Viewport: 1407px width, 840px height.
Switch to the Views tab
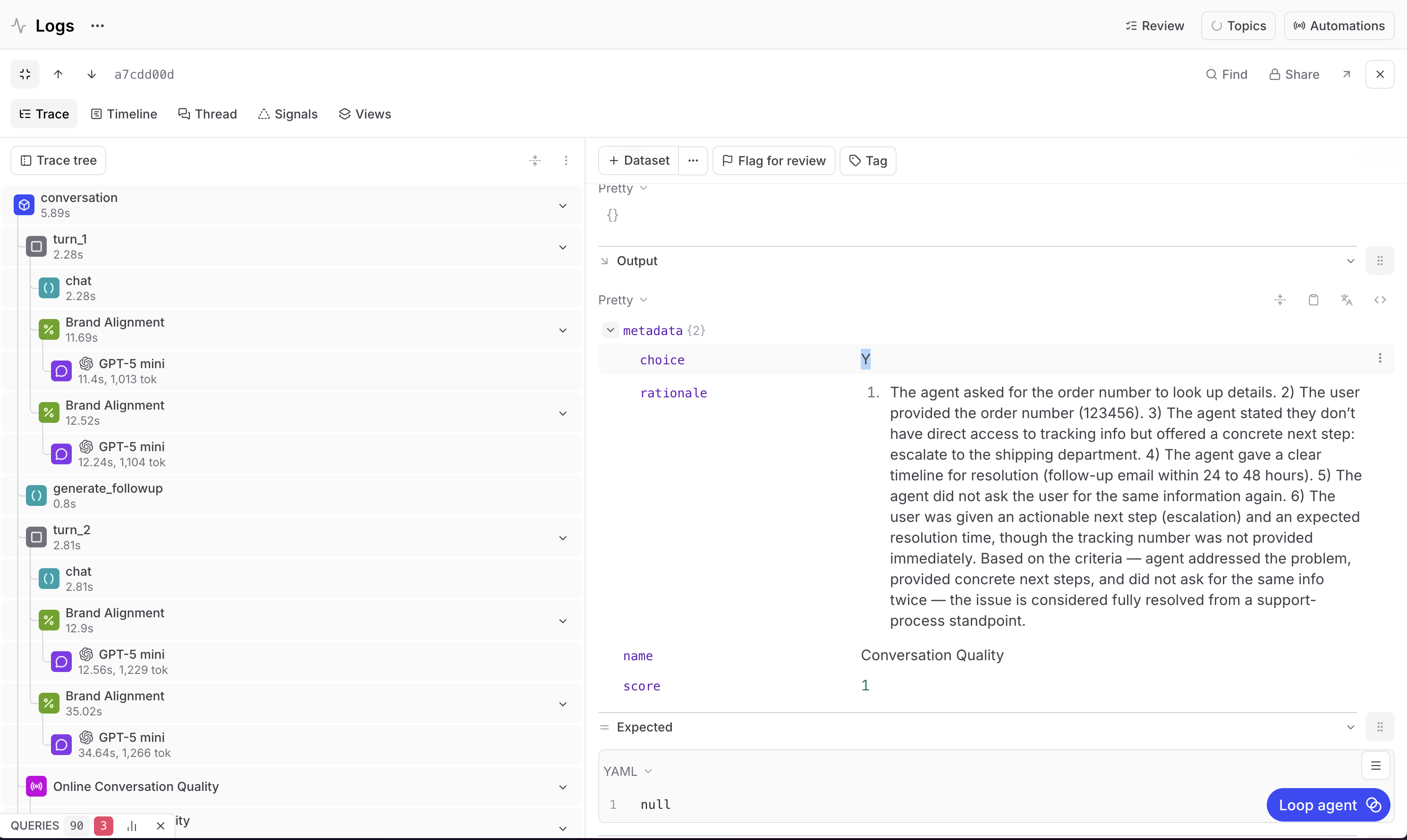(365, 114)
